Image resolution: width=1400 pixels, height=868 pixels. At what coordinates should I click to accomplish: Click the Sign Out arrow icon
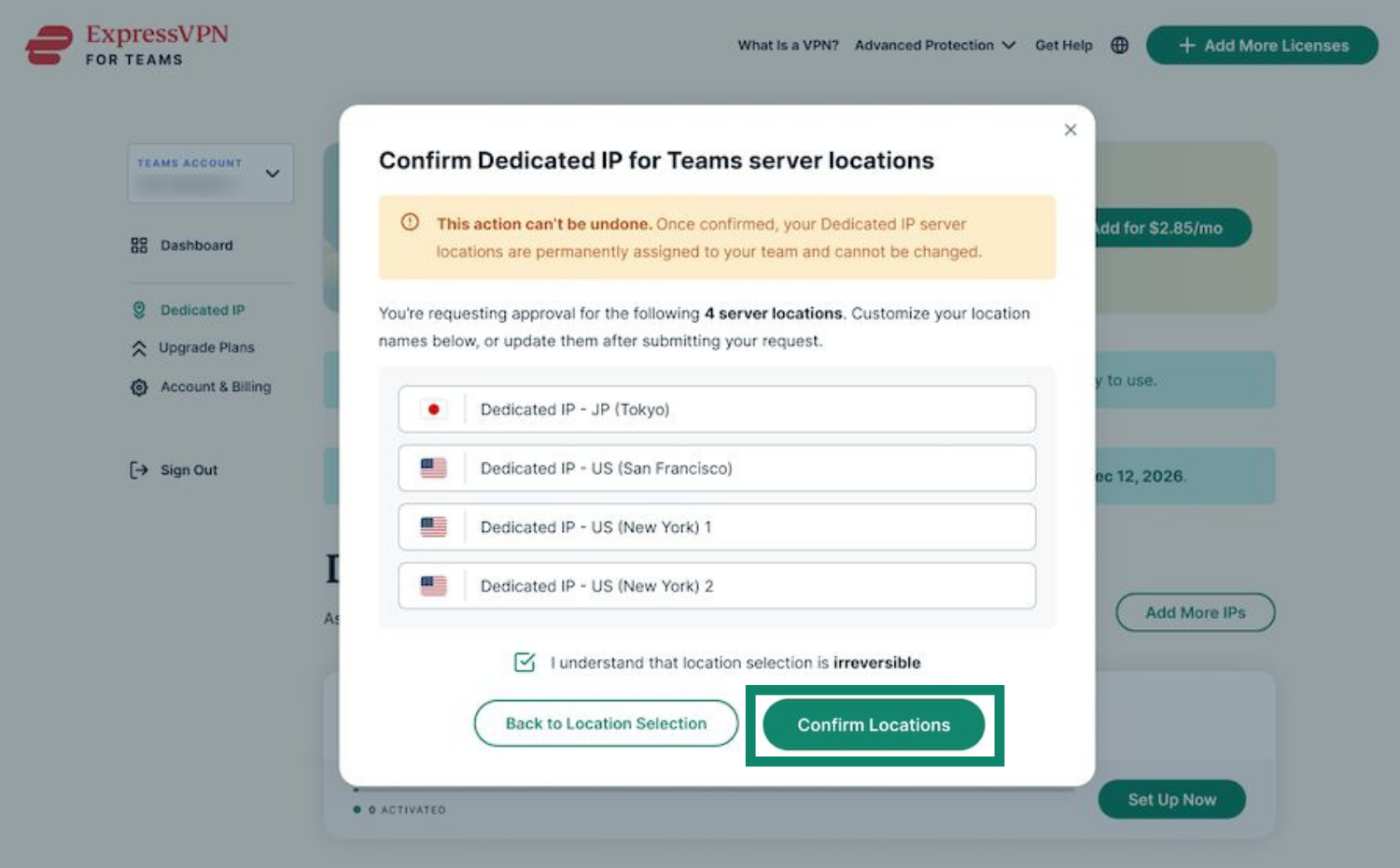[139, 469]
